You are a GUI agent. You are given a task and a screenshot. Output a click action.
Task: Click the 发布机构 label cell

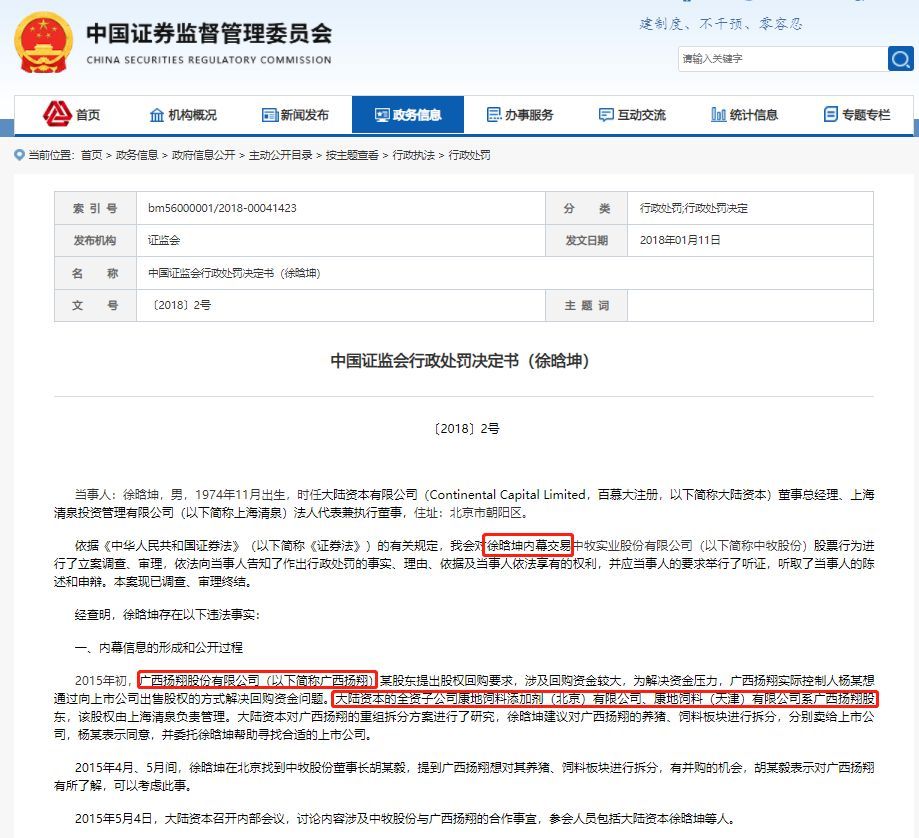(x=95, y=240)
